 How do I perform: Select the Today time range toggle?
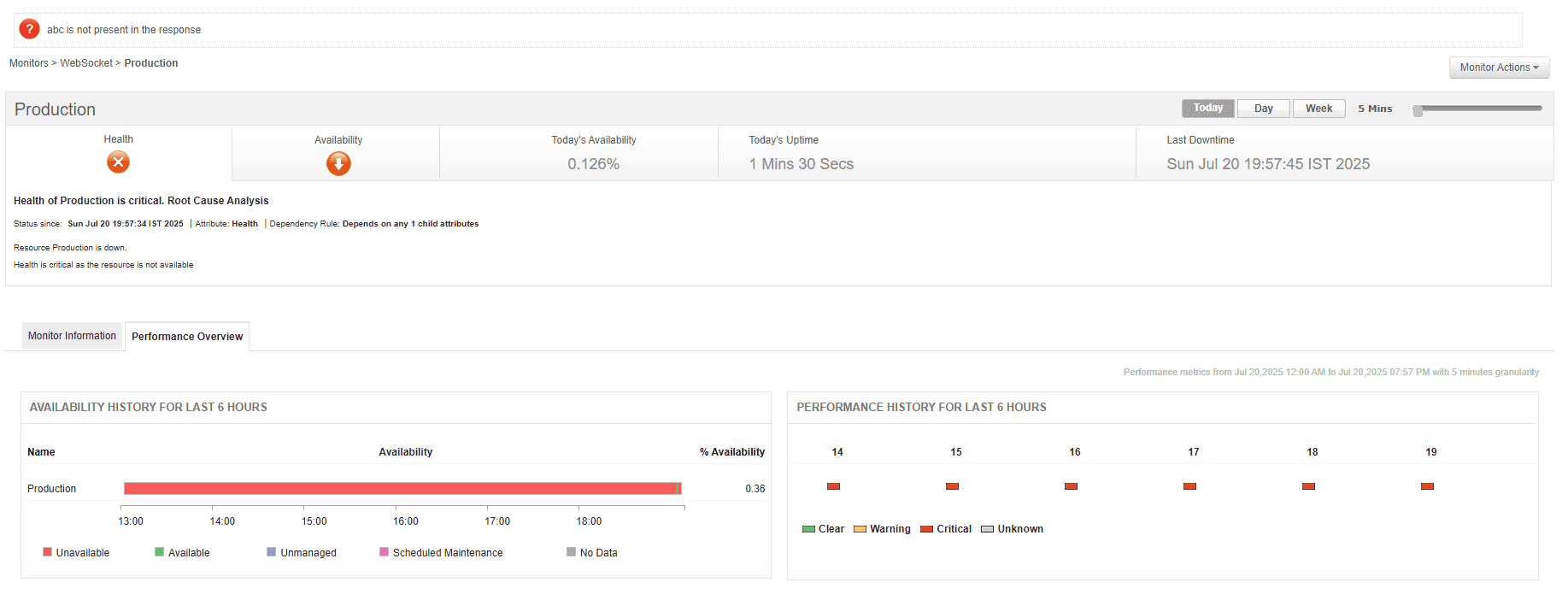1207,109
